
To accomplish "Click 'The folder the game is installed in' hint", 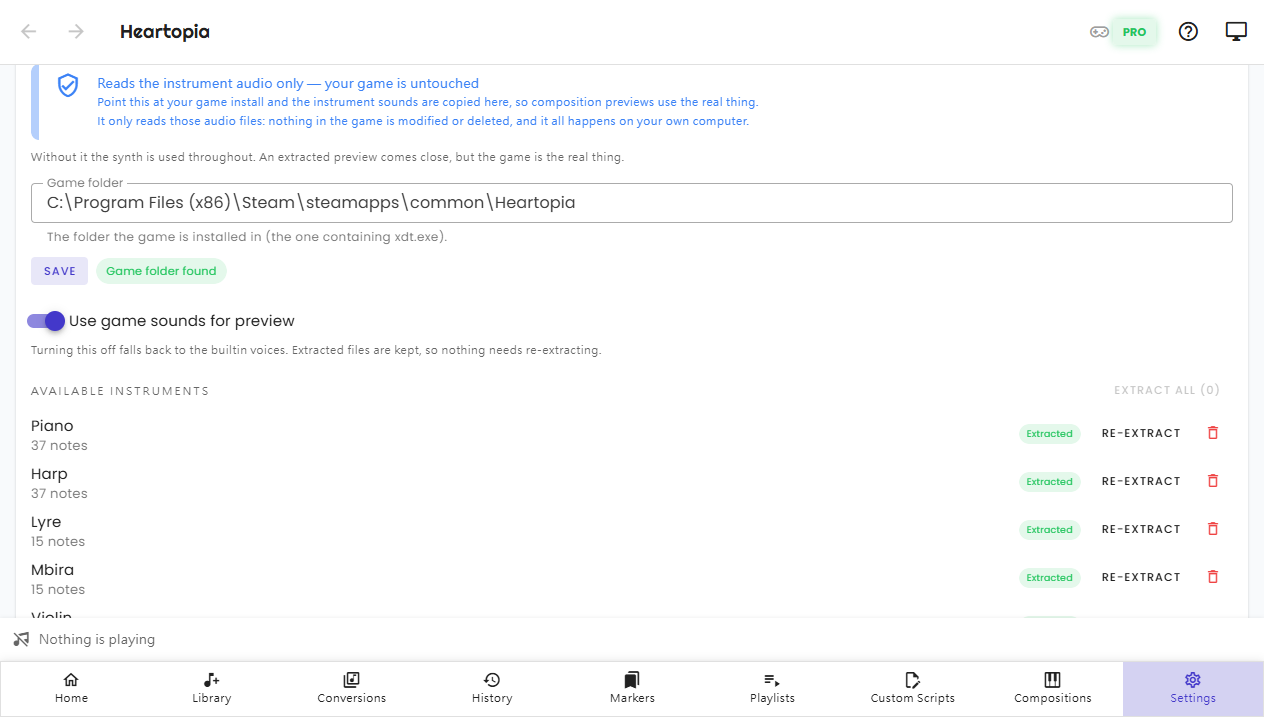I will (247, 237).
